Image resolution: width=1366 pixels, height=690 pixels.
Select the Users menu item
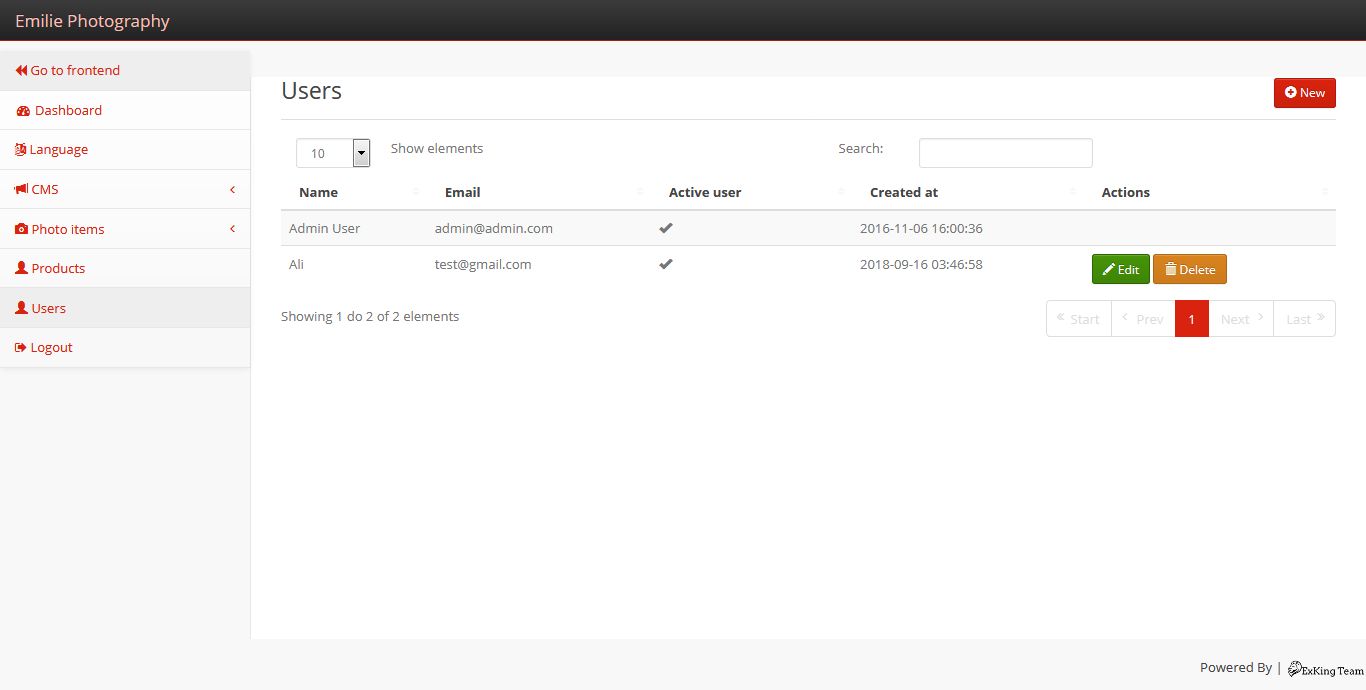pyautogui.click(x=125, y=308)
